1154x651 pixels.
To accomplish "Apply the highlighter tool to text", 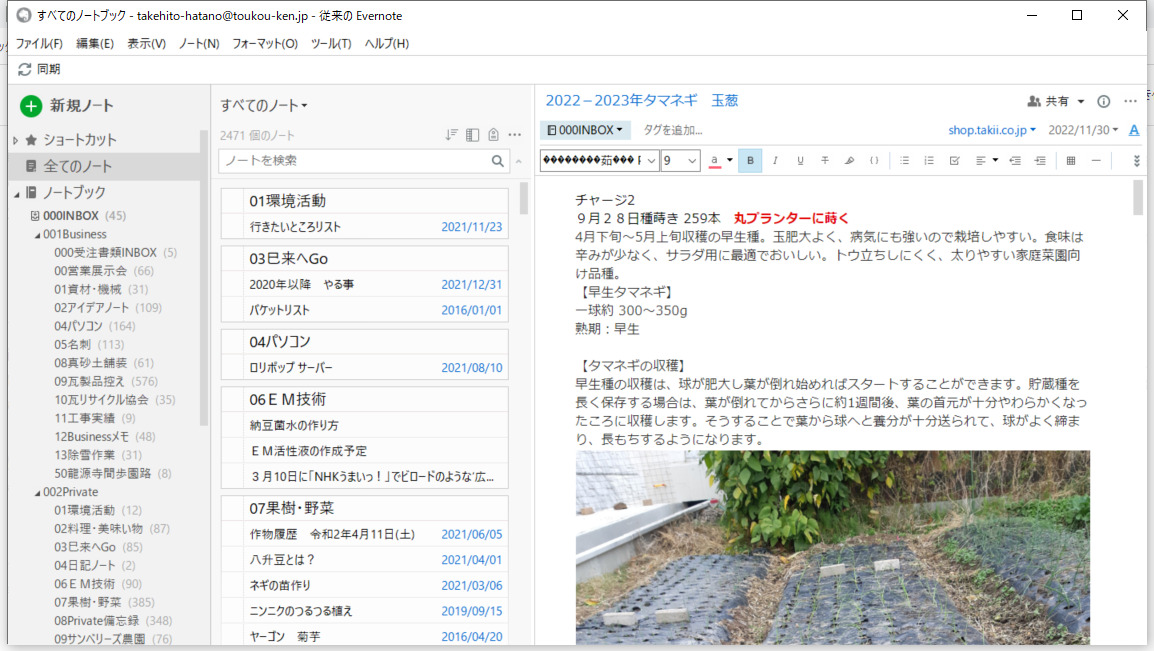I will pyautogui.click(x=850, y=160).
